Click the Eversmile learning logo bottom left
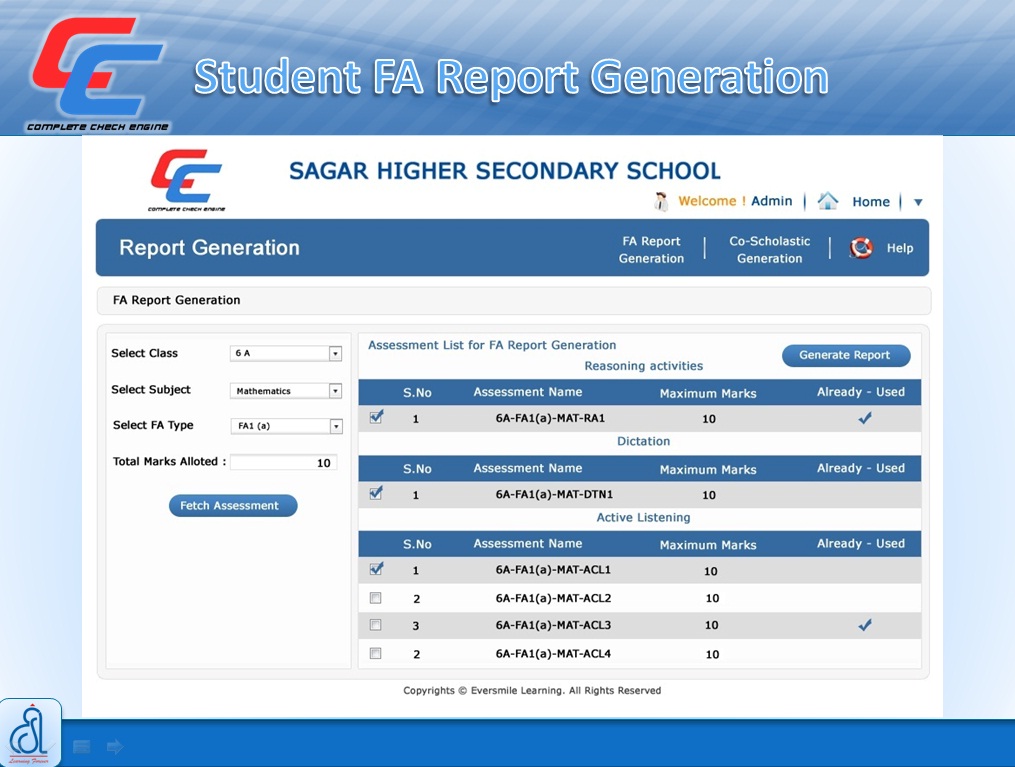This screenshot has width=1015, height=767. [x=30, y=733]
